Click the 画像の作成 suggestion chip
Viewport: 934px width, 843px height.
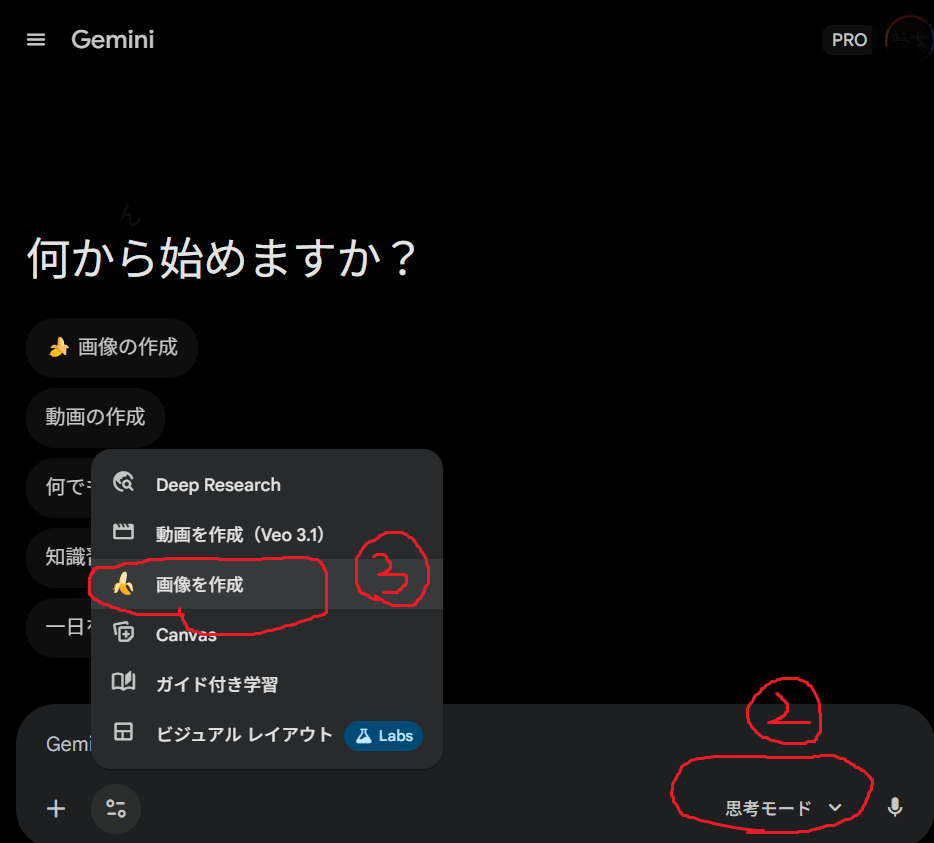112,347
